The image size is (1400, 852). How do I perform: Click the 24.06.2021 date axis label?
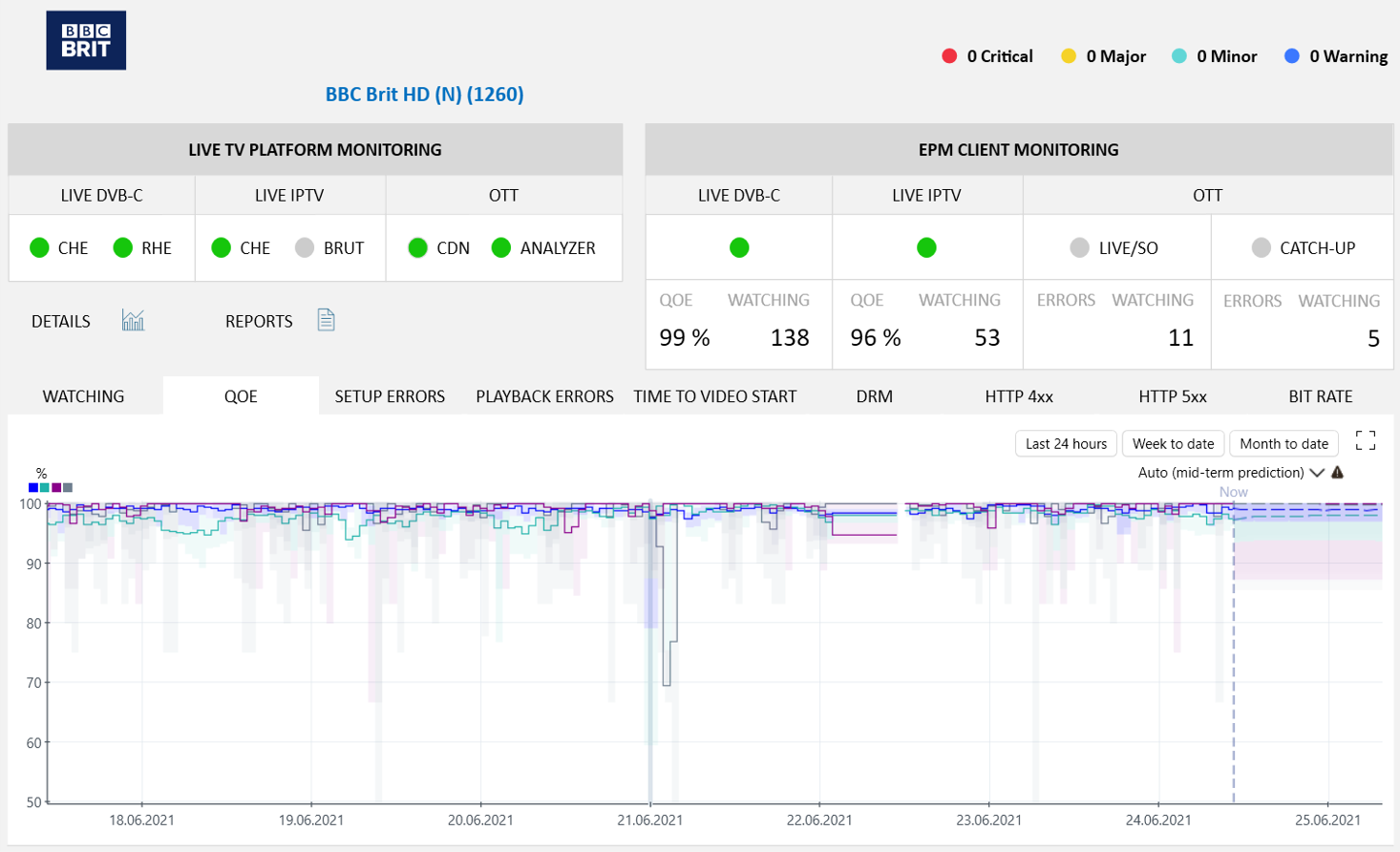click(1158, 820)
